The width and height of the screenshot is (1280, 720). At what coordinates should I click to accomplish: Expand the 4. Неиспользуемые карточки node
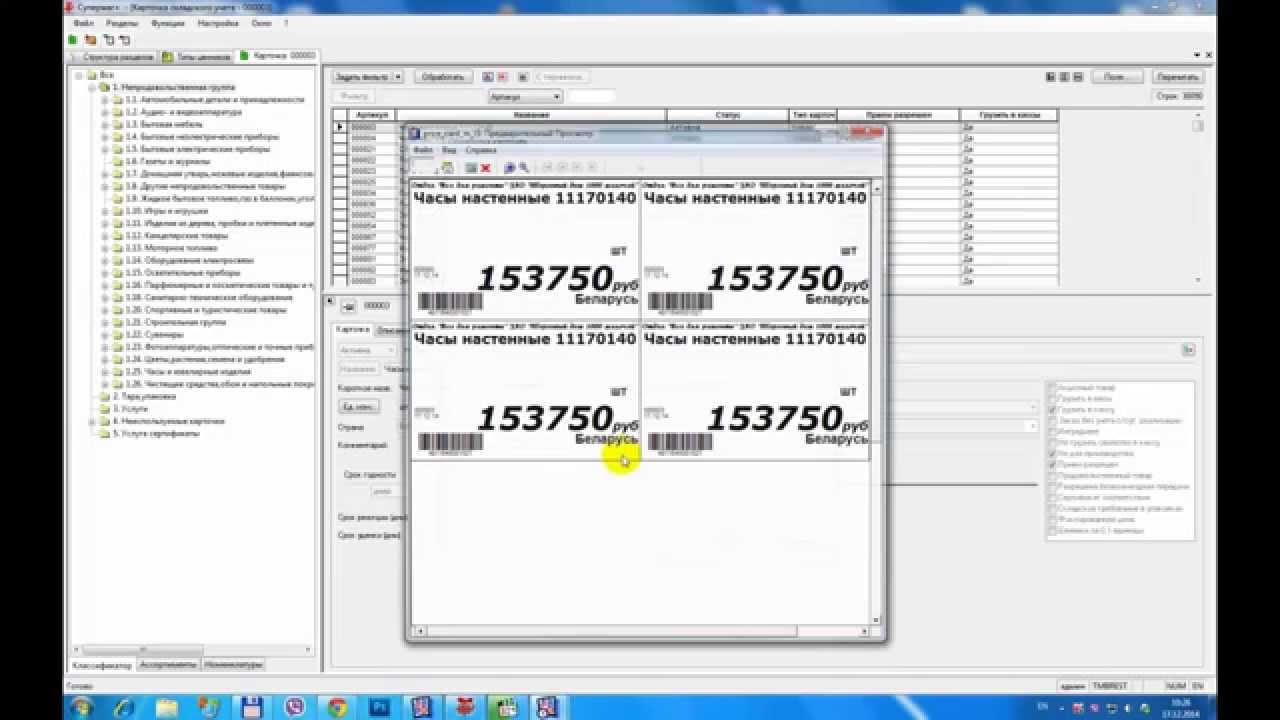click(x=92, y=421)
